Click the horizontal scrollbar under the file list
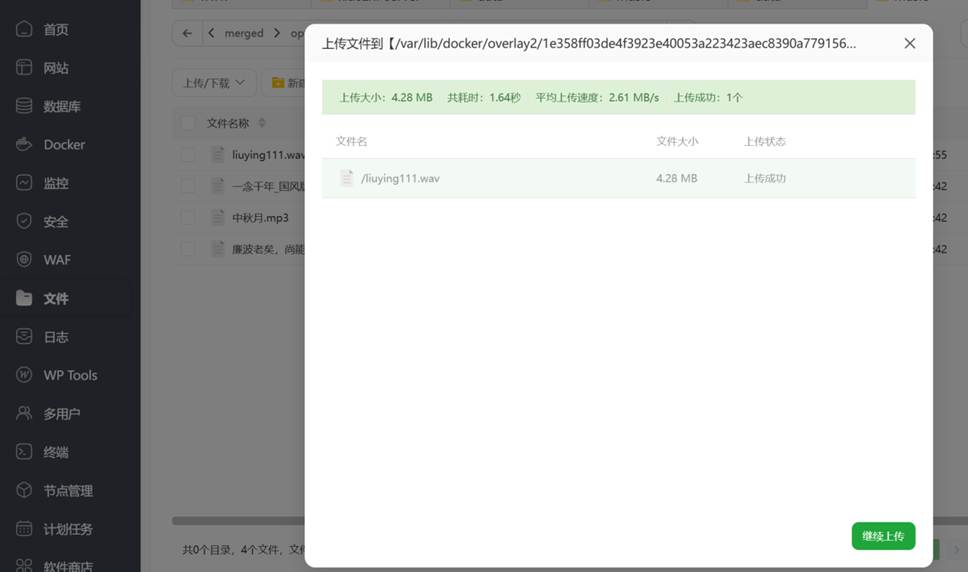 click(238, 521)
